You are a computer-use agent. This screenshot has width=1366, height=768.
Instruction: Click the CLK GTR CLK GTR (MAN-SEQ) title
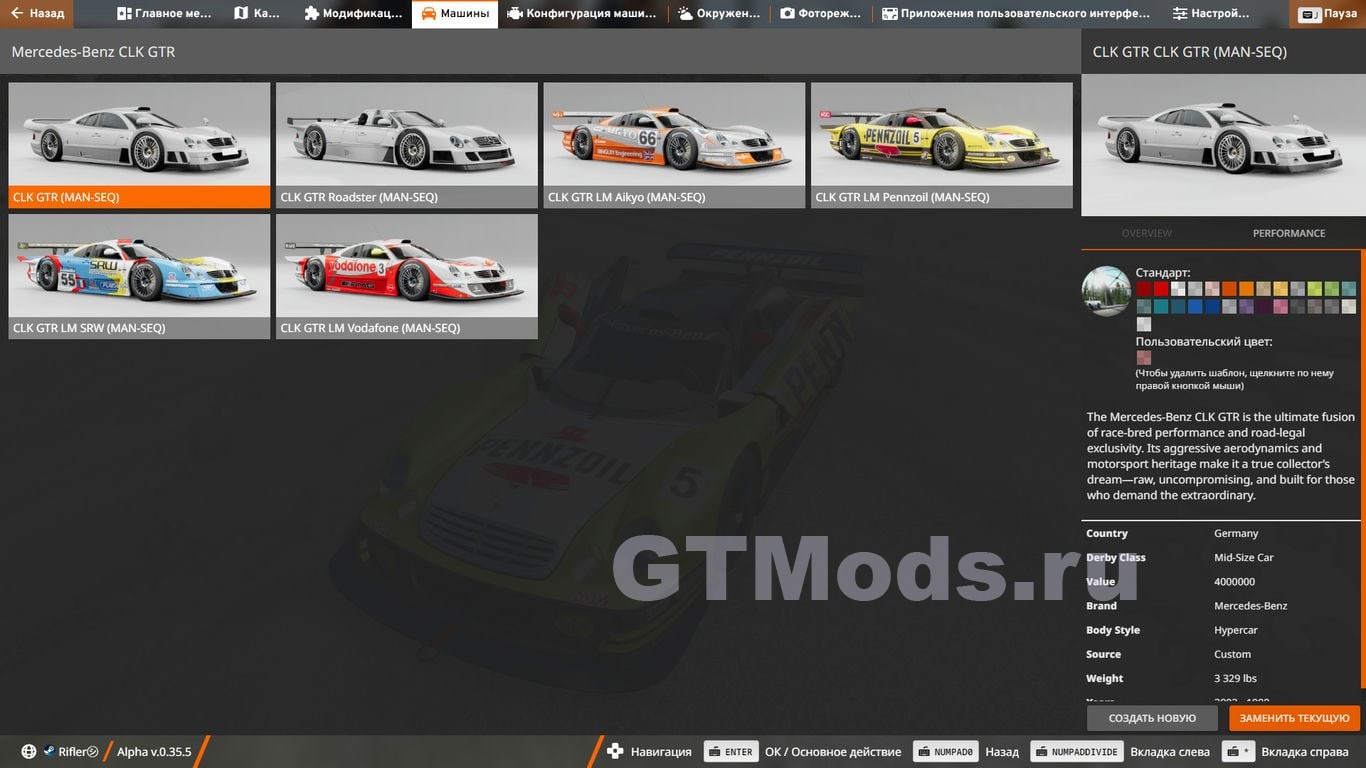pyautogui.click(x=1190, y=52)
